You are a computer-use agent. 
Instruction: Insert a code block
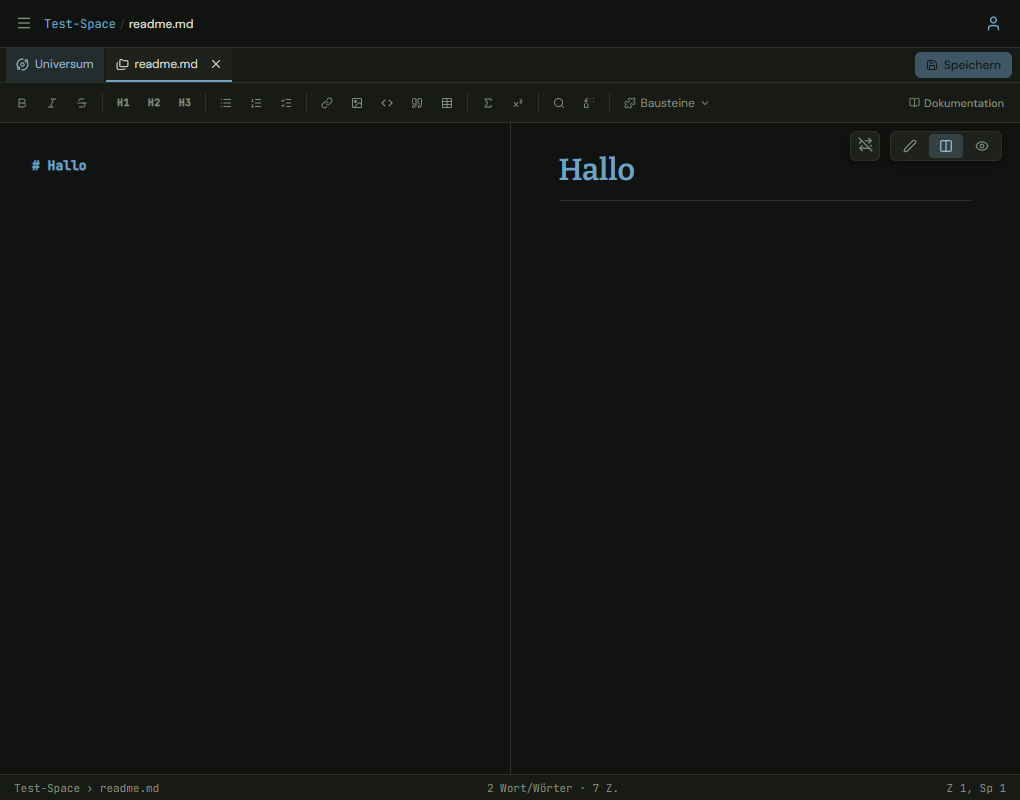tap(387, 103)
